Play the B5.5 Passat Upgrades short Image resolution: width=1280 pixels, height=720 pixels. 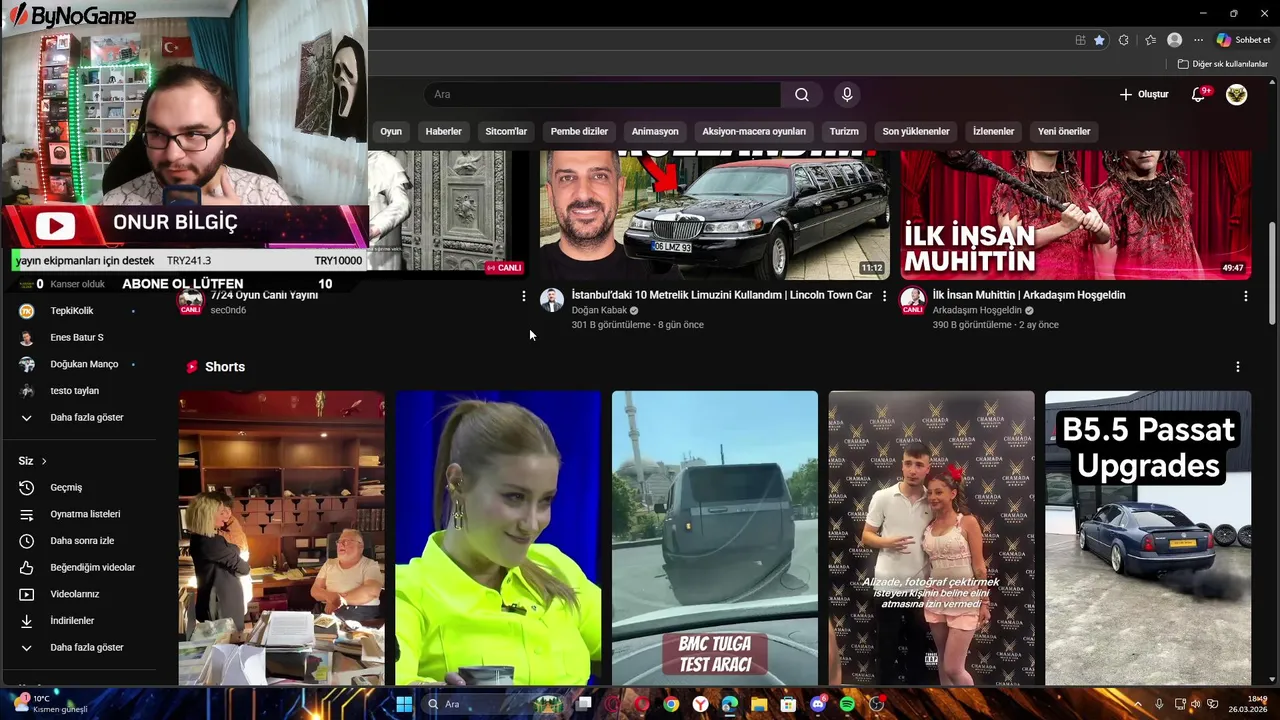pyautogui.click(x=1148, y=538)
